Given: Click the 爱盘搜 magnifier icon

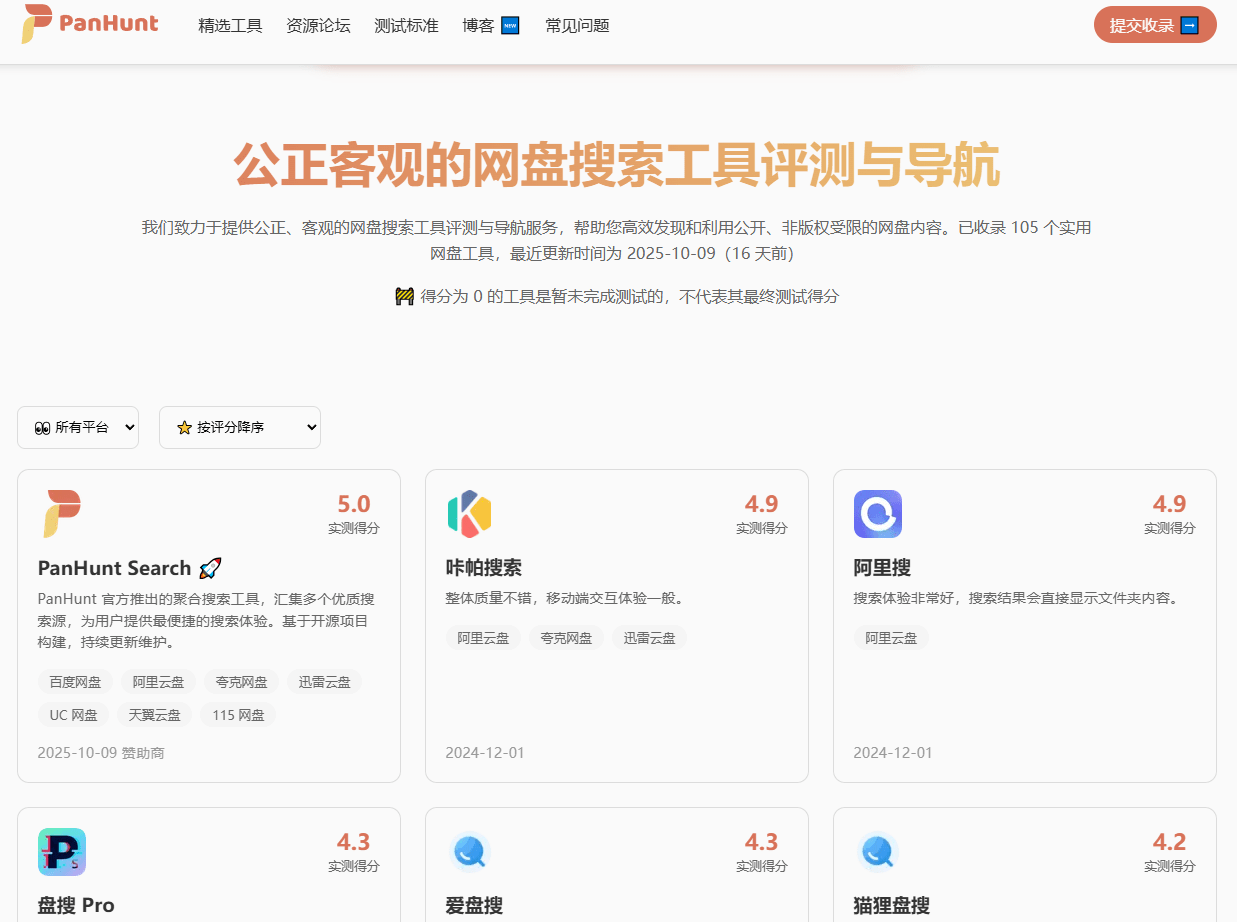Looking at the screenshot, I should 472,851.
